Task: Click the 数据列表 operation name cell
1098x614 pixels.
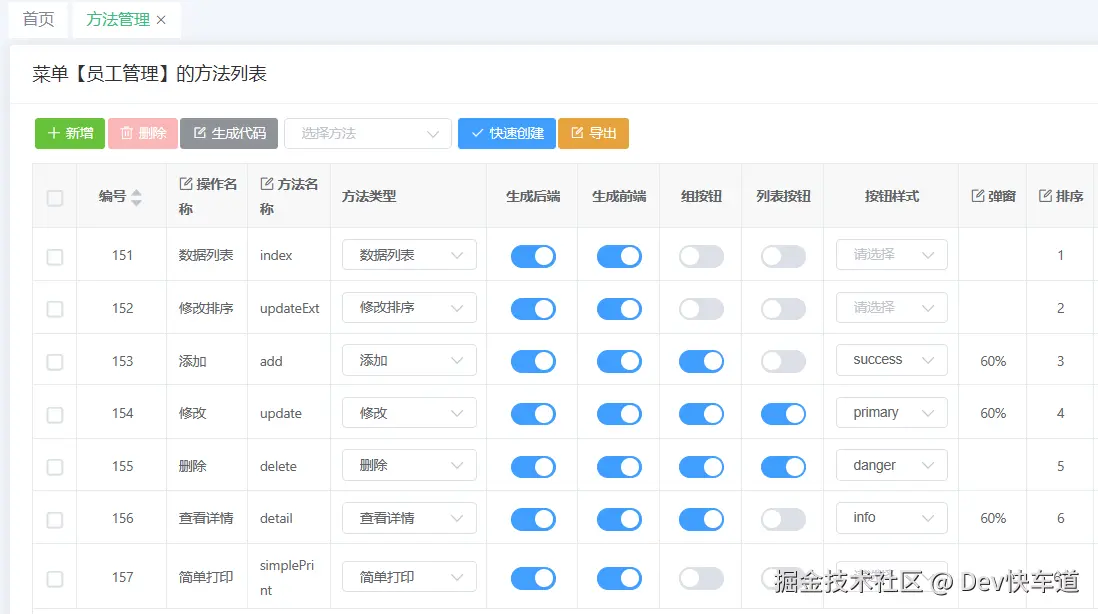Action: pos(206,256)
